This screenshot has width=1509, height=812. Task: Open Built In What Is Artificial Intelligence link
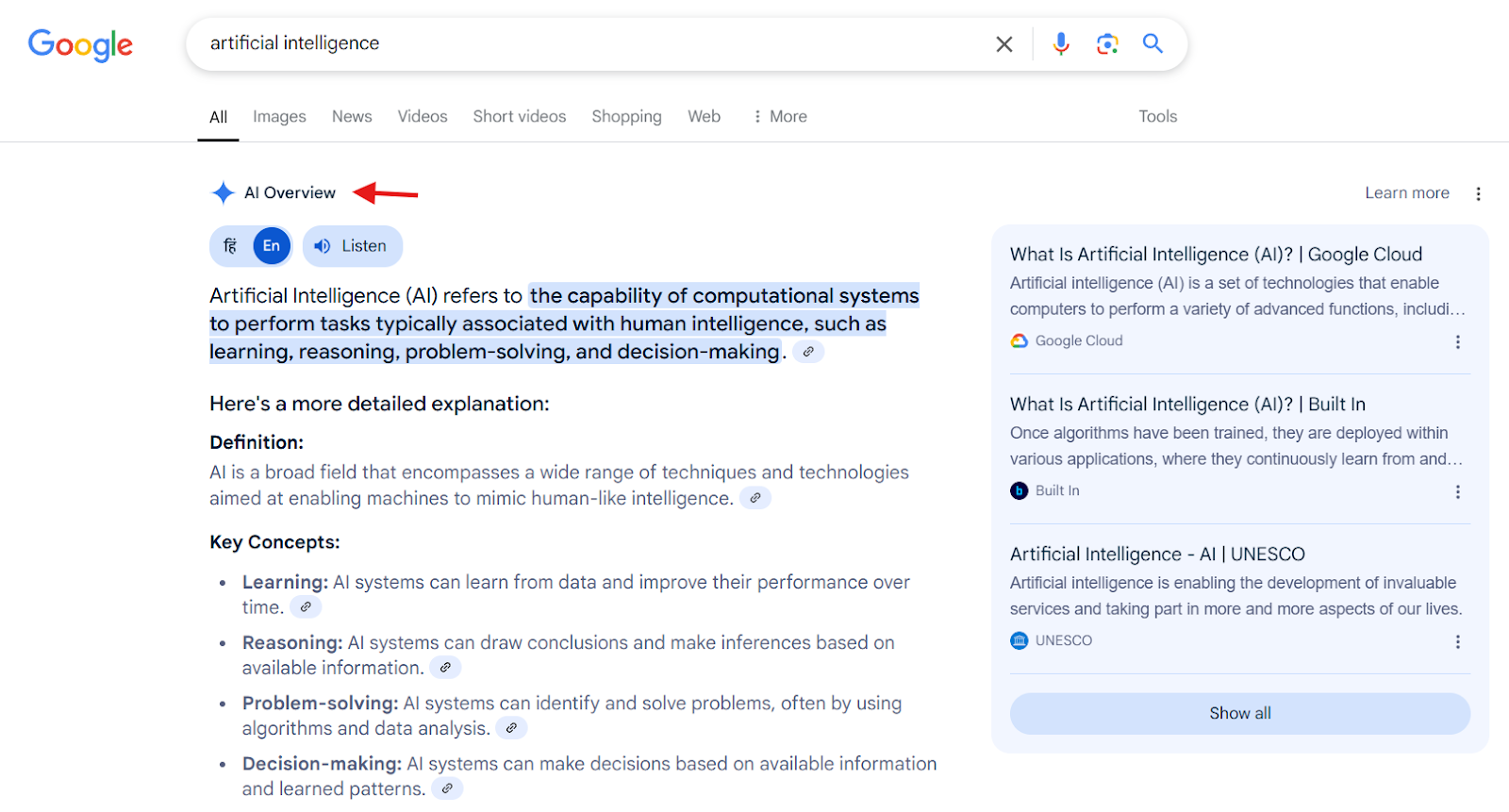point(1187,405)
